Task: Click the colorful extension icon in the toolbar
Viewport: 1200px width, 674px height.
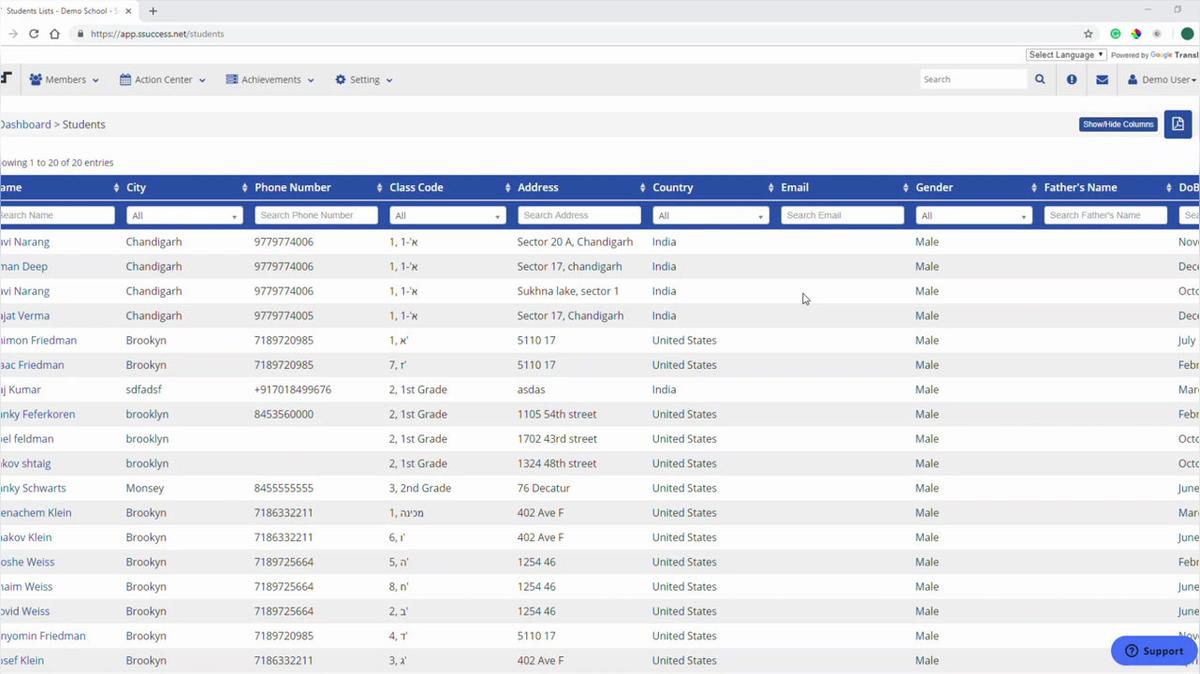Action: [x=1136, y=33]
